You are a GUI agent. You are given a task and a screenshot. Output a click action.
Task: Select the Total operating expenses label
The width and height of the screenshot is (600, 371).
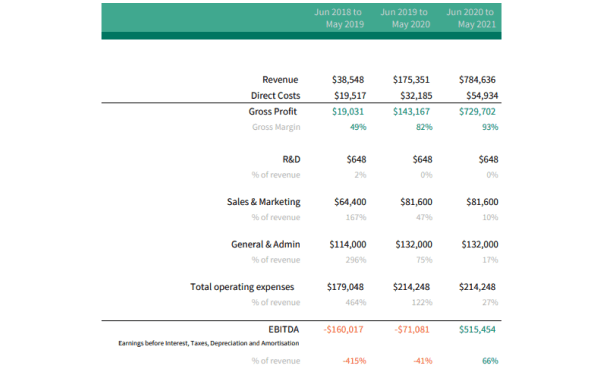tap(242, 287)
